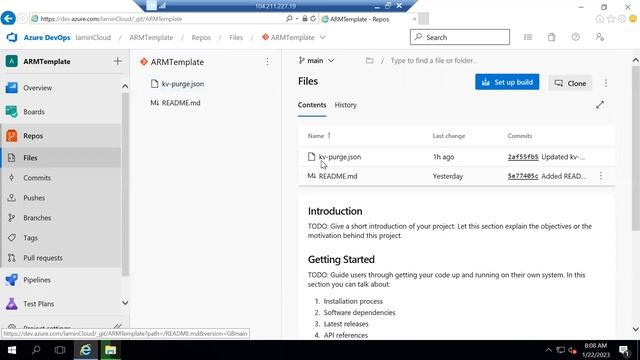Open Boards in the sidebar
This screenshot has height=360, width=640.
click(x=34, y=111)
